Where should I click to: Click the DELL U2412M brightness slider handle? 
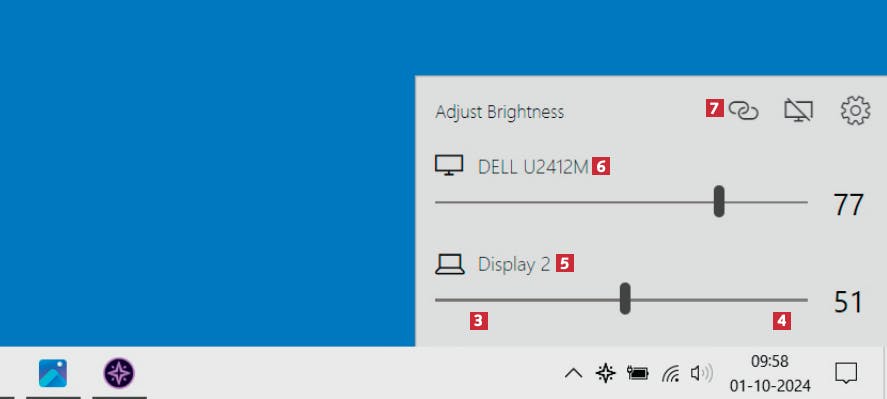tap(719, 201)
